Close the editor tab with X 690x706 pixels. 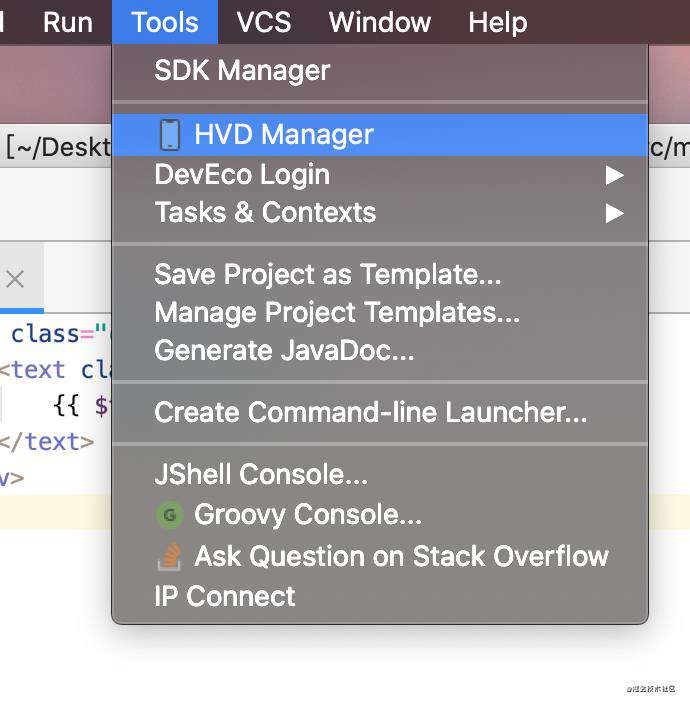(15, 279)
